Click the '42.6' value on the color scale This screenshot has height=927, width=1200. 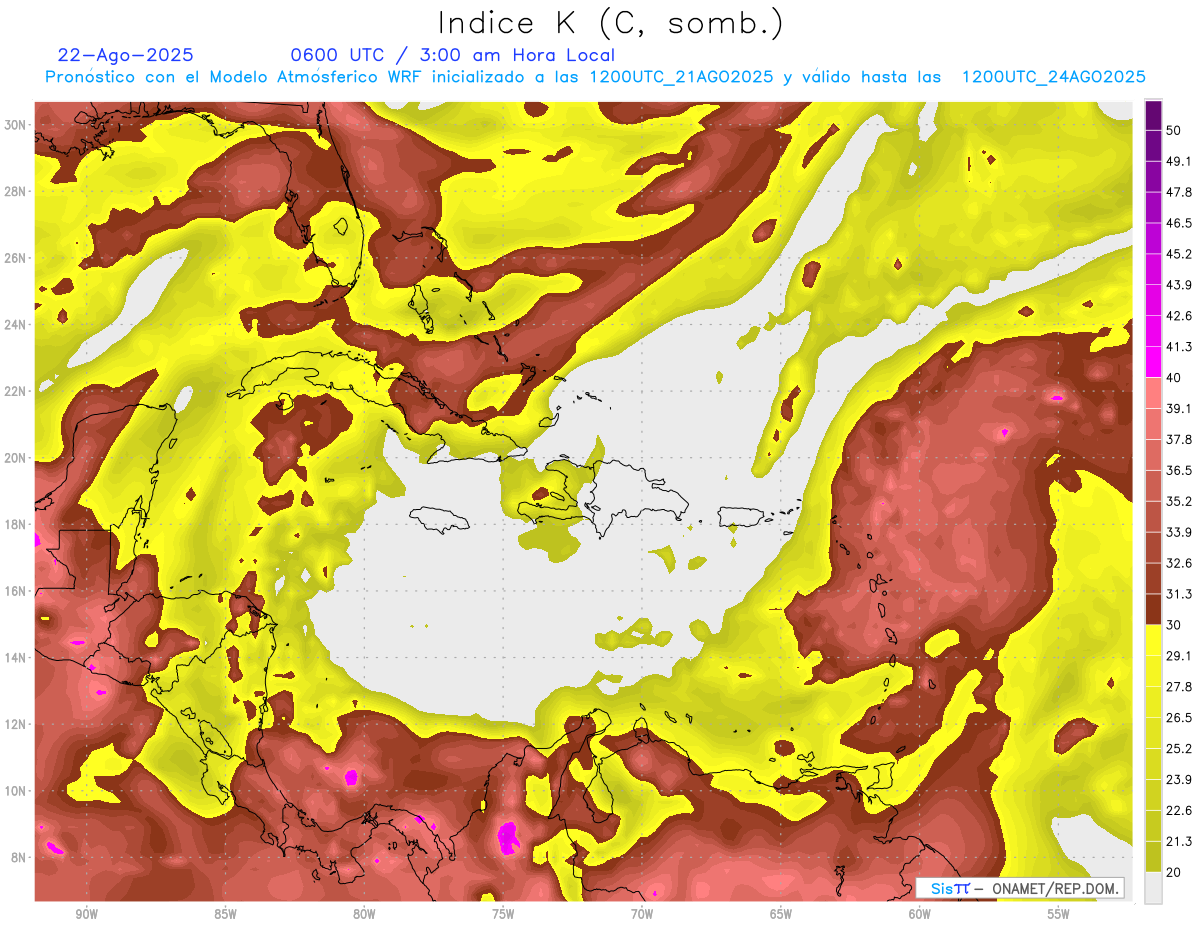[1178, 316]
